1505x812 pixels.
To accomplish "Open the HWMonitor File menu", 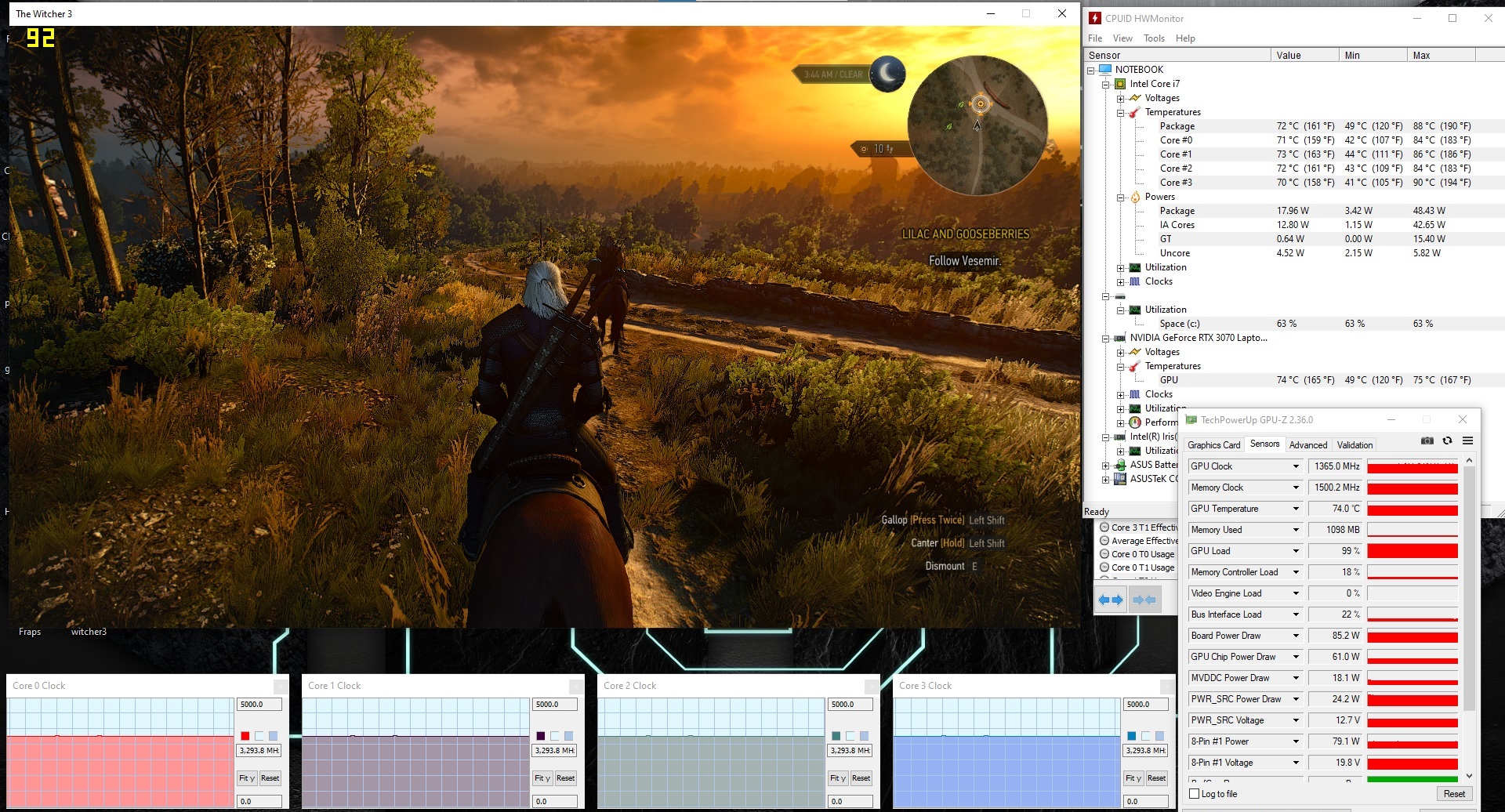I will [1095, 38].
